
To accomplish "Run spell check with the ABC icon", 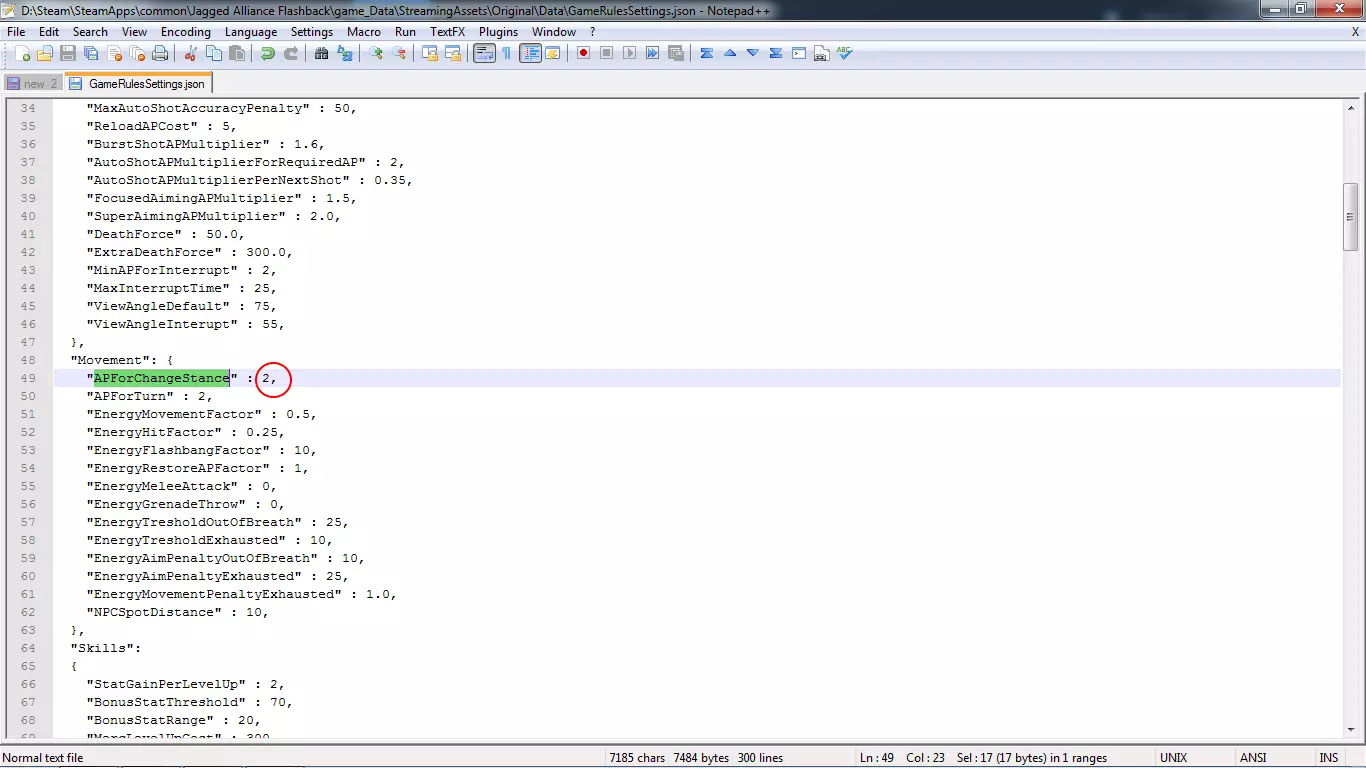I will (844, 53).
